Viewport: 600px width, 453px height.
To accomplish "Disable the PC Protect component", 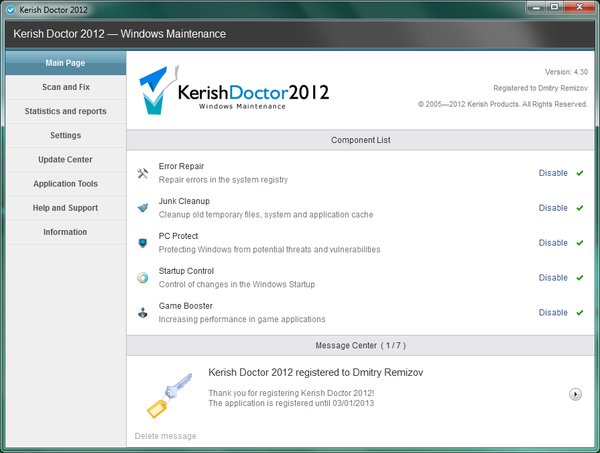I will [x=553, y=243].
